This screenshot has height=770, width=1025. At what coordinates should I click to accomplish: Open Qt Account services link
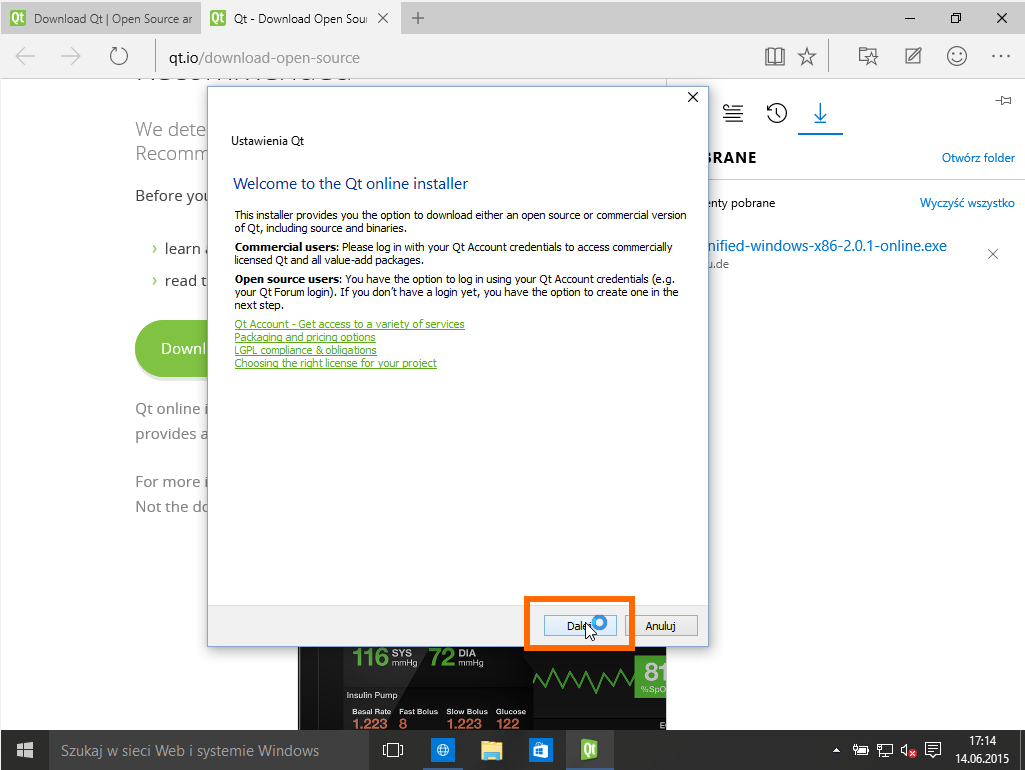point(349,324)
